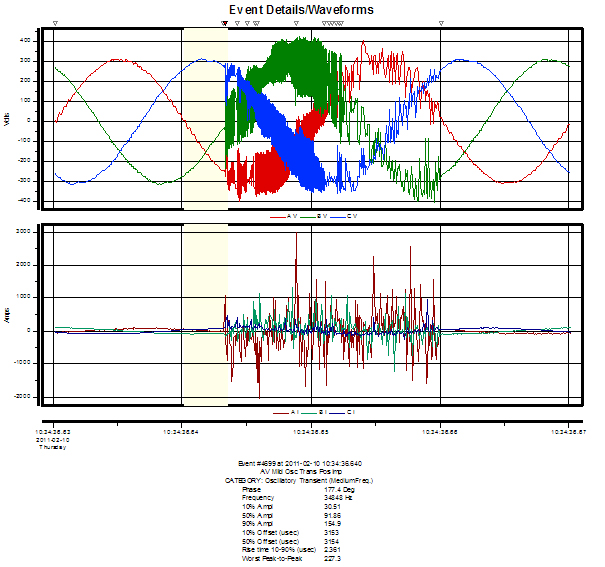Viewport: 605px width, 567px height.
Task: Click the 10:34:36.65 time axis label
Action: click(x=312, y=431)
